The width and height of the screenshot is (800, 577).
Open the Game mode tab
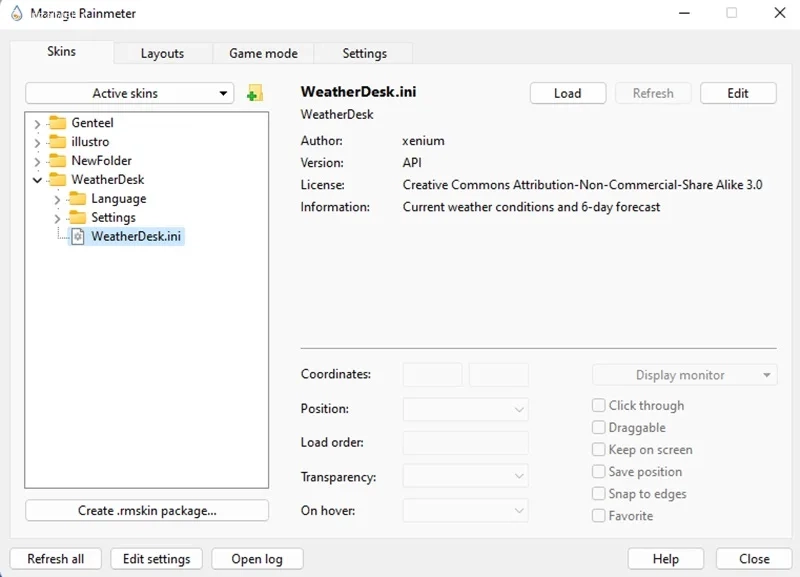pos(263,53)
